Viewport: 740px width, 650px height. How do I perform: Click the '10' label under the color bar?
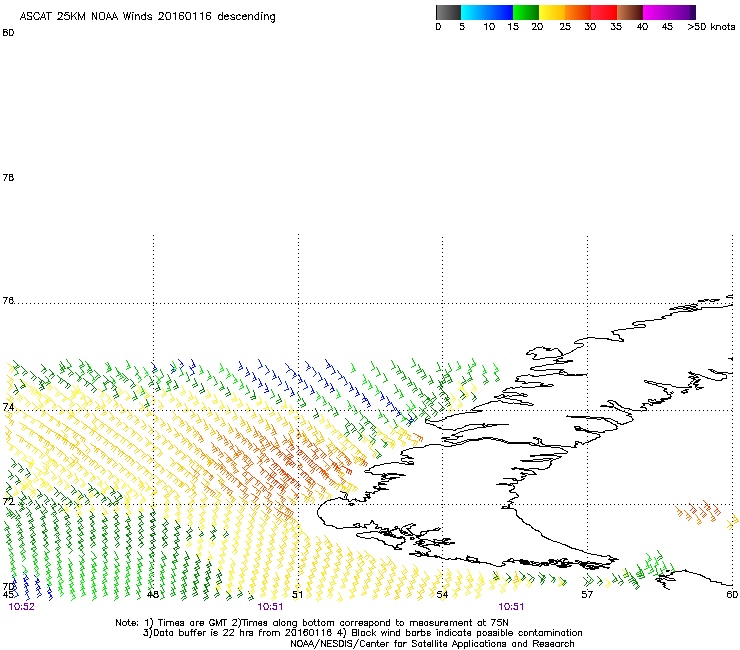[489, 27]
